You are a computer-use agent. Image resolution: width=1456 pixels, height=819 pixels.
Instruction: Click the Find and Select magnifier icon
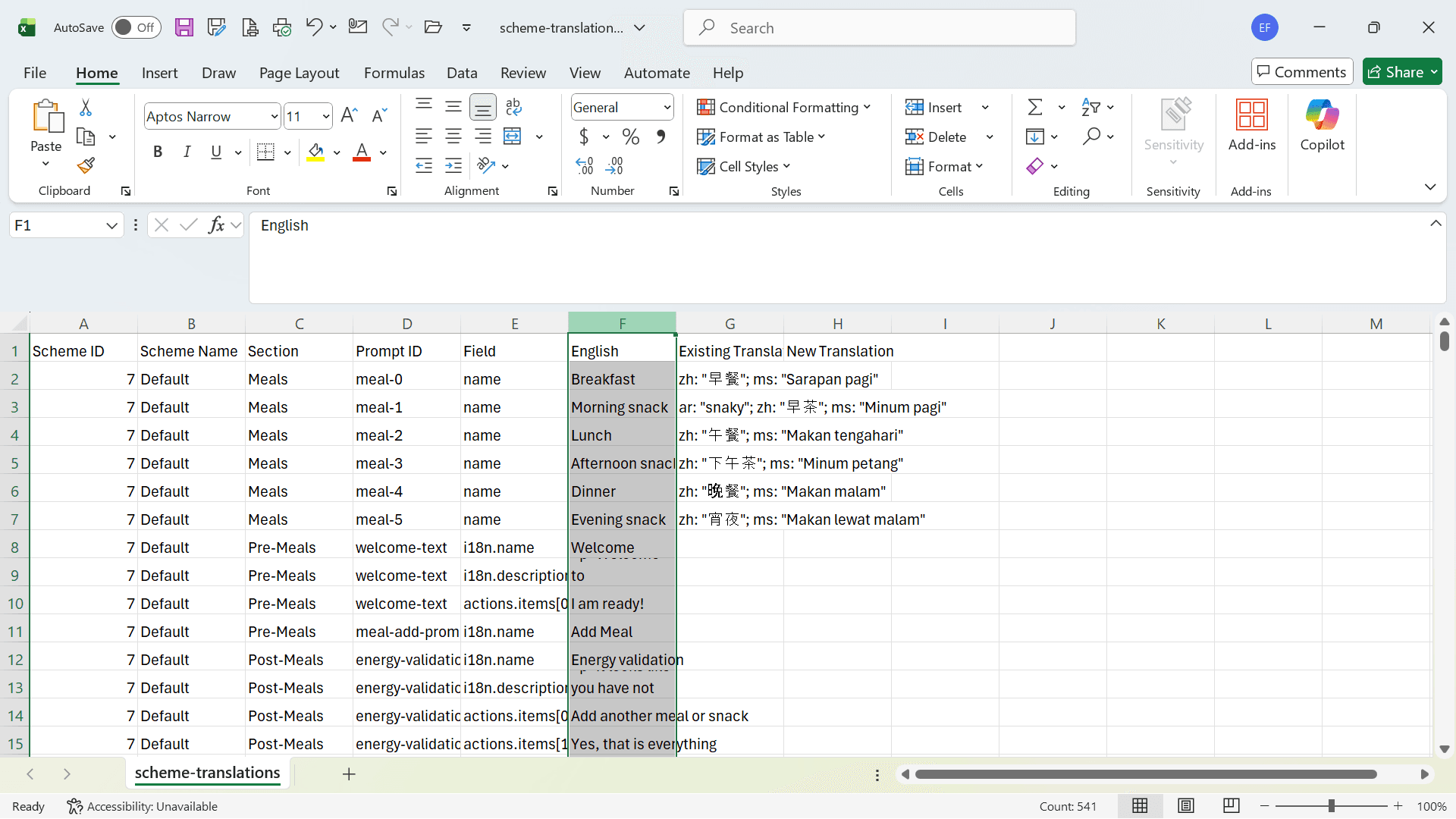pos(1091,136)
